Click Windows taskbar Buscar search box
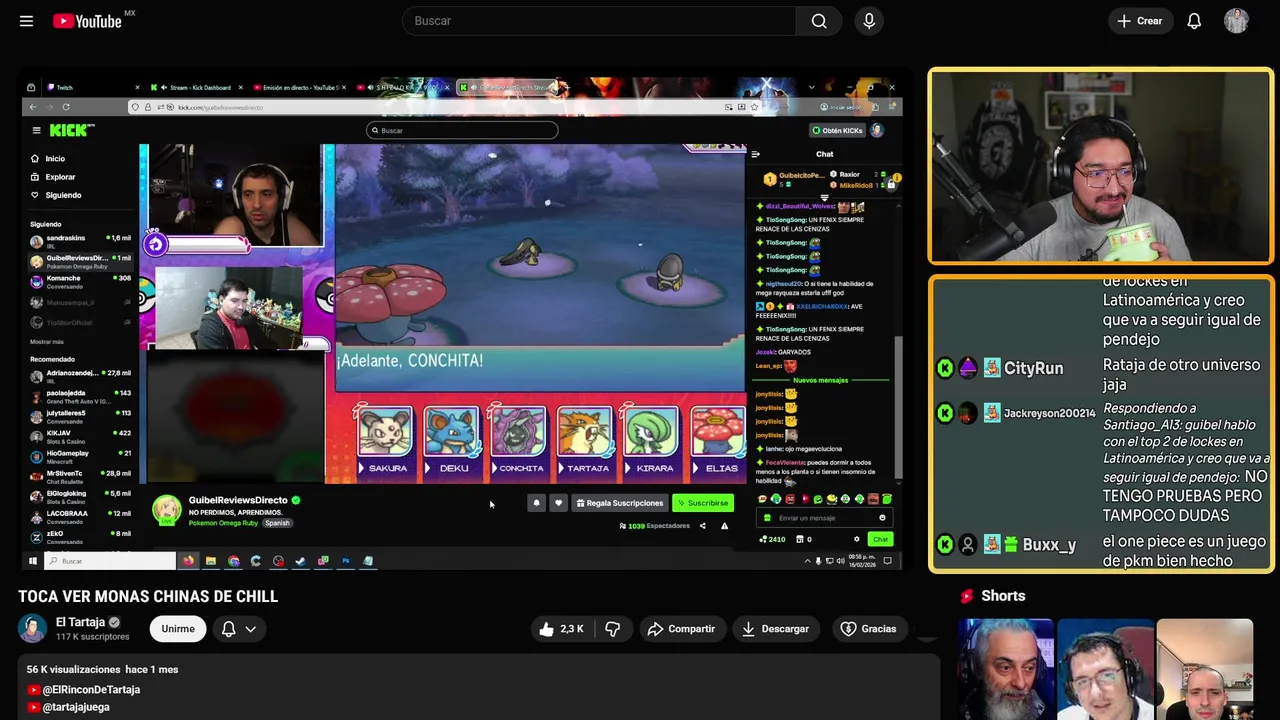 (109, 561)
